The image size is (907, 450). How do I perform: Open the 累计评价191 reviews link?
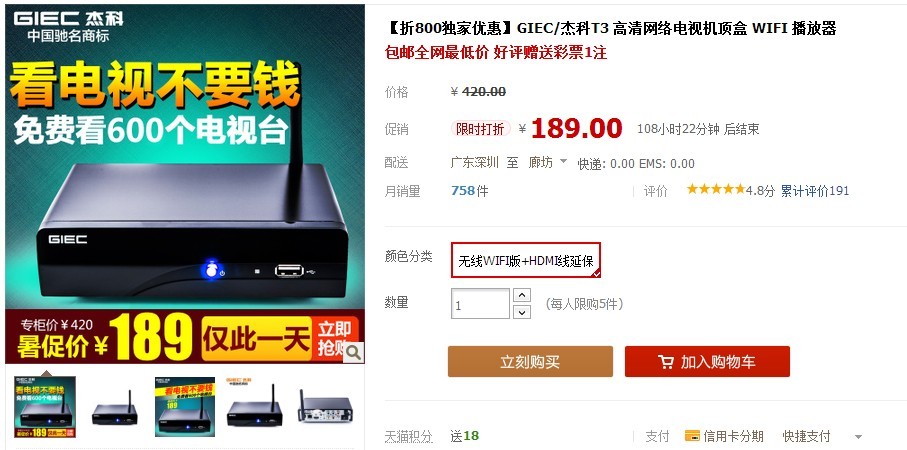coord(814,191)
